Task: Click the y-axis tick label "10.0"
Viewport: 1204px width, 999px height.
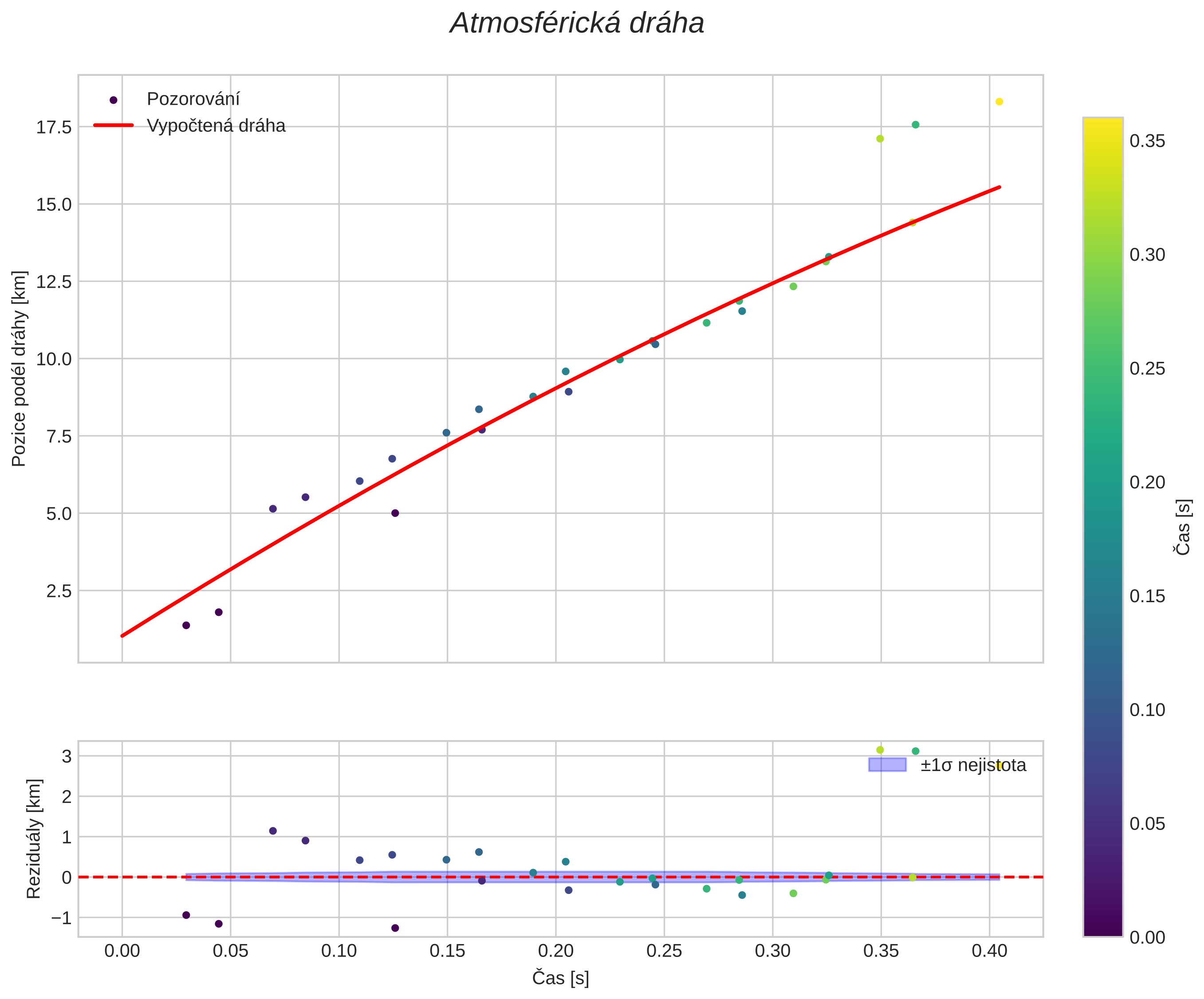Action: pos(54,359)
